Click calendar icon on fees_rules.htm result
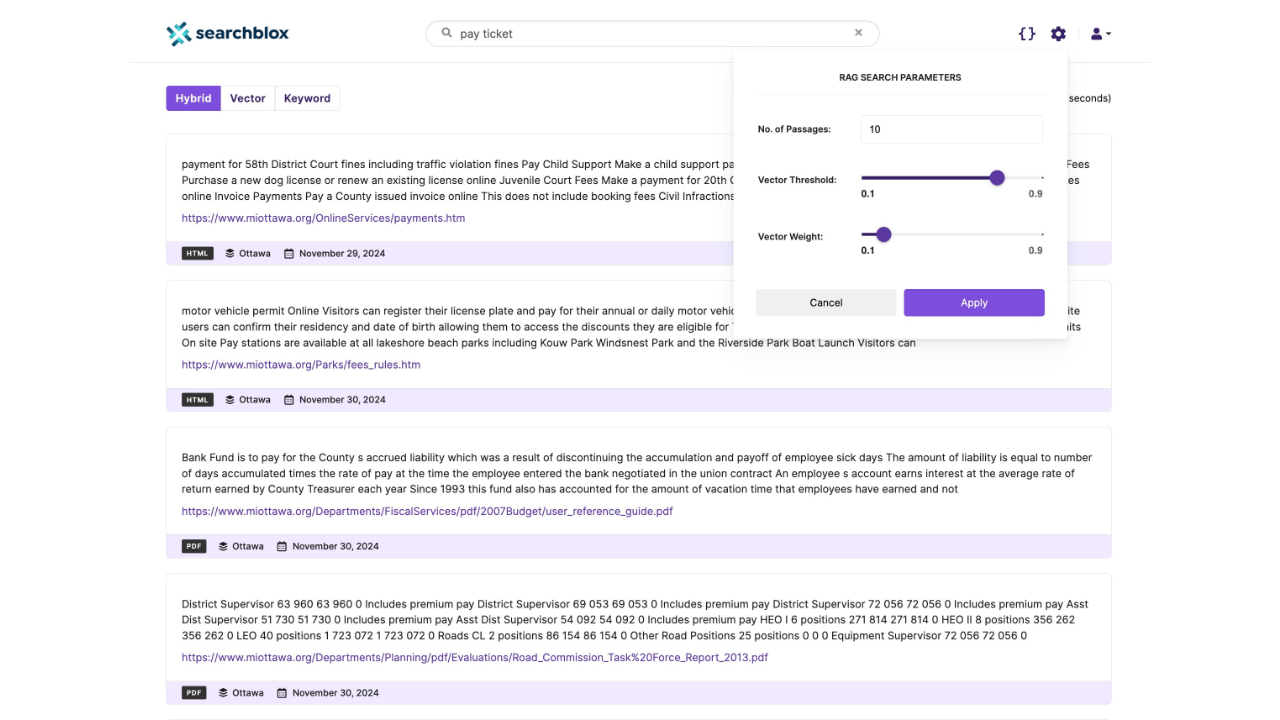Viewport: 1280px width, 720px height. [289, 400]
